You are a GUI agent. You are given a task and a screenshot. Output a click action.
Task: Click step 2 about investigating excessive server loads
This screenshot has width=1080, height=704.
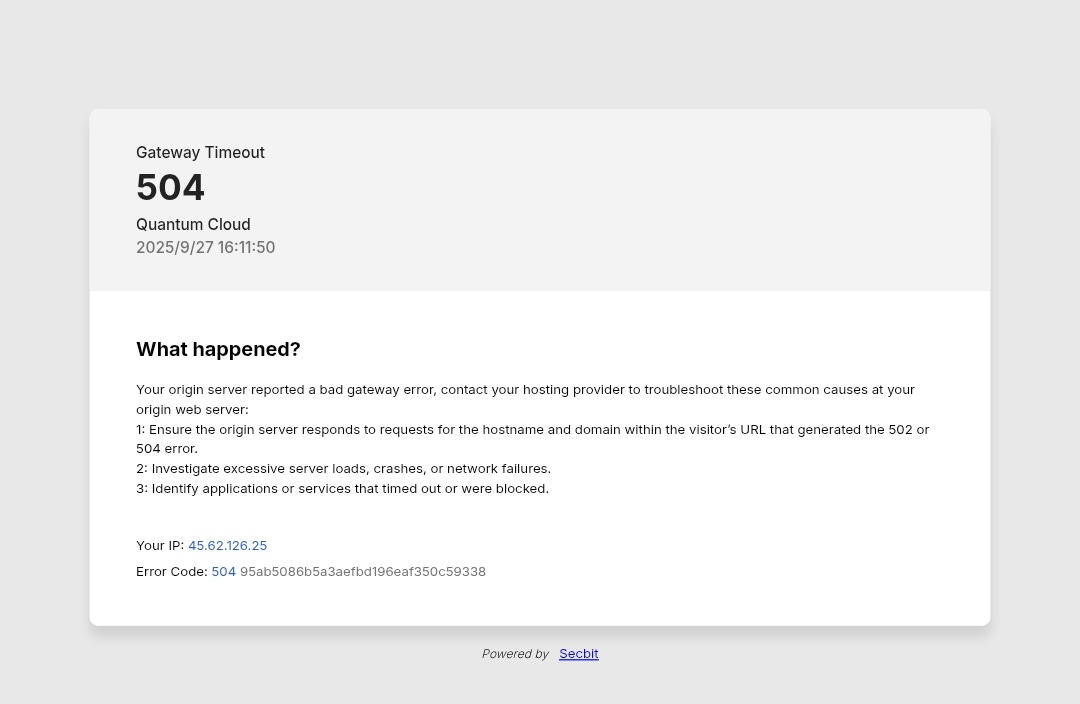pyautogui.click(x=343, y=469)
